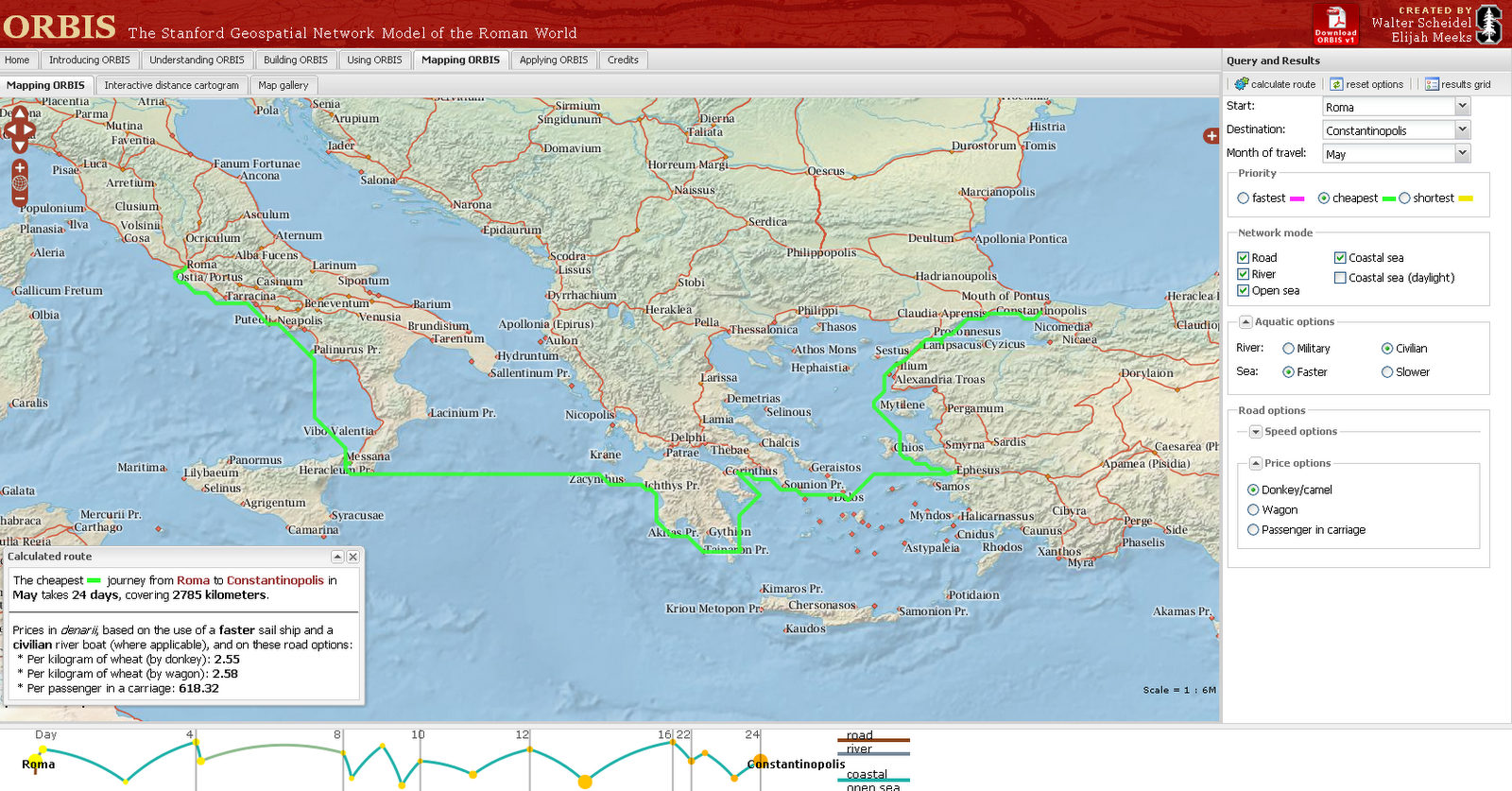This screenshot has height=791, width=1512.
Task: Enable Coastal sea (daylight) checkbox
Action: point(1340,278)
